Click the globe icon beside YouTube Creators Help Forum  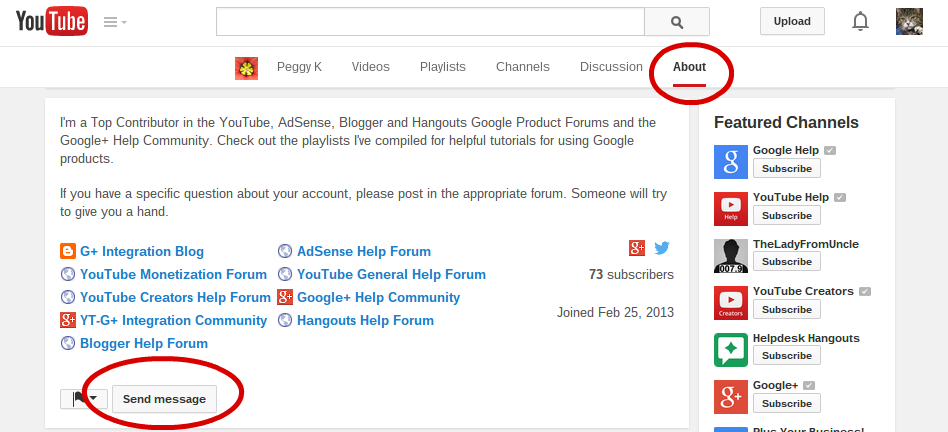(68, 297)
